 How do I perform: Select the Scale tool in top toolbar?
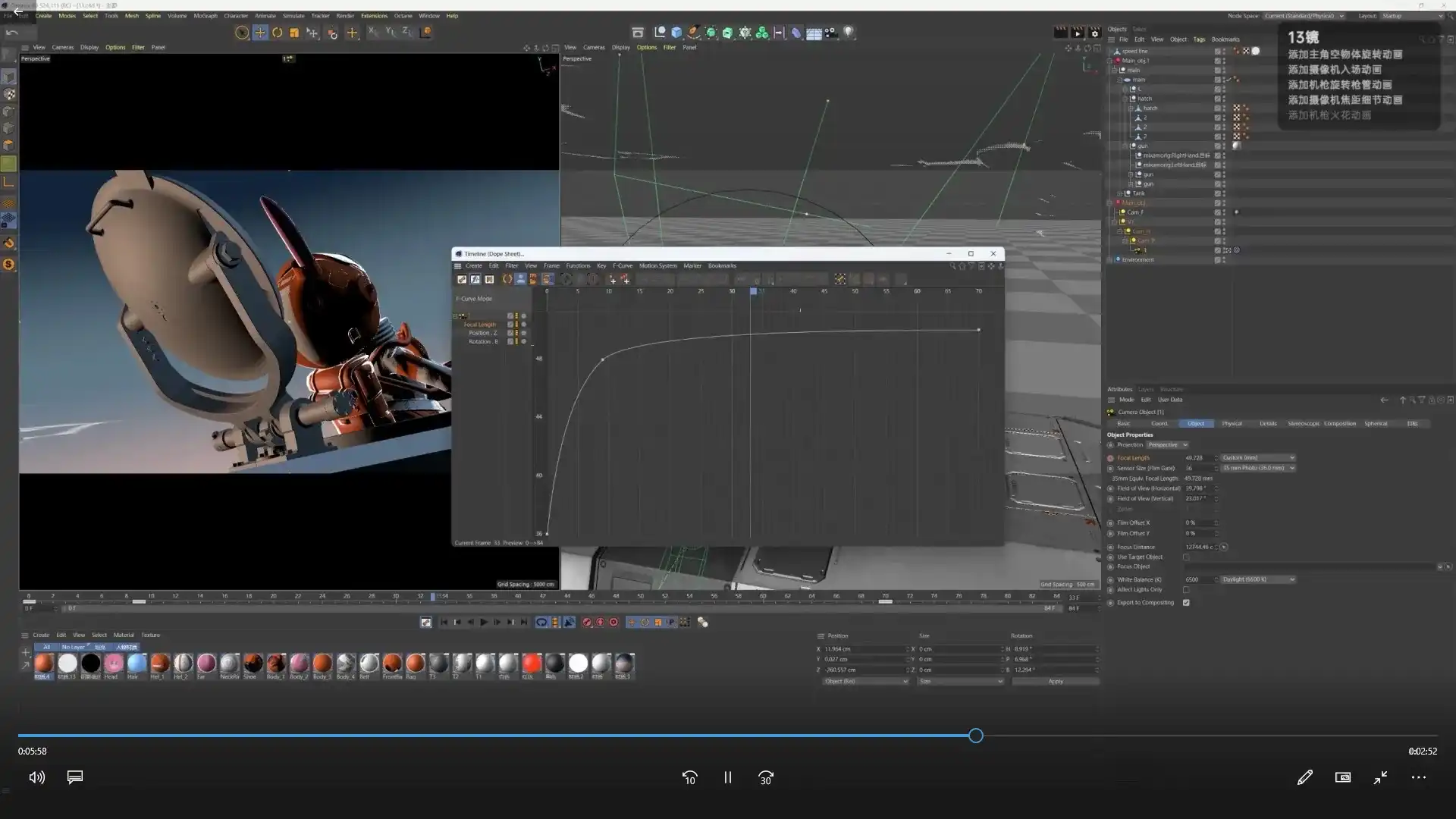[x=294, y=33]
